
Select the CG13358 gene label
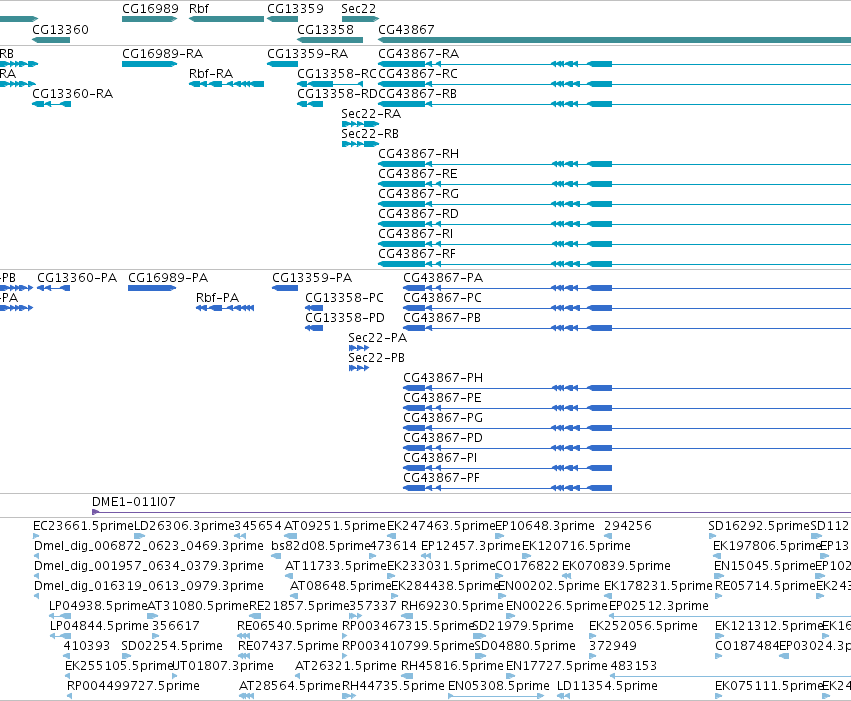pos(325,29)
